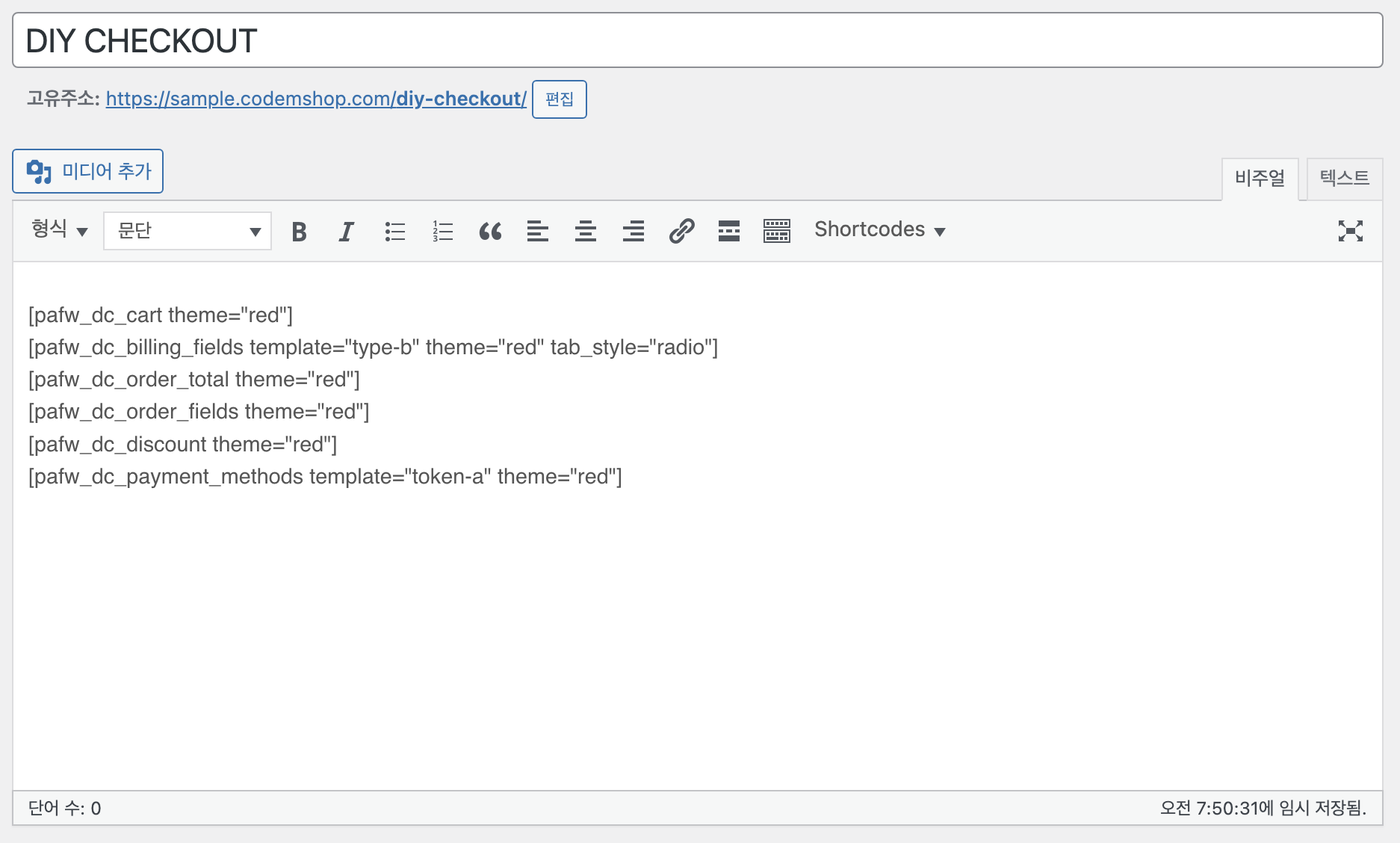Align text to the right
The height and width of the screenshot is (843, 1400).
click(634, 232)
